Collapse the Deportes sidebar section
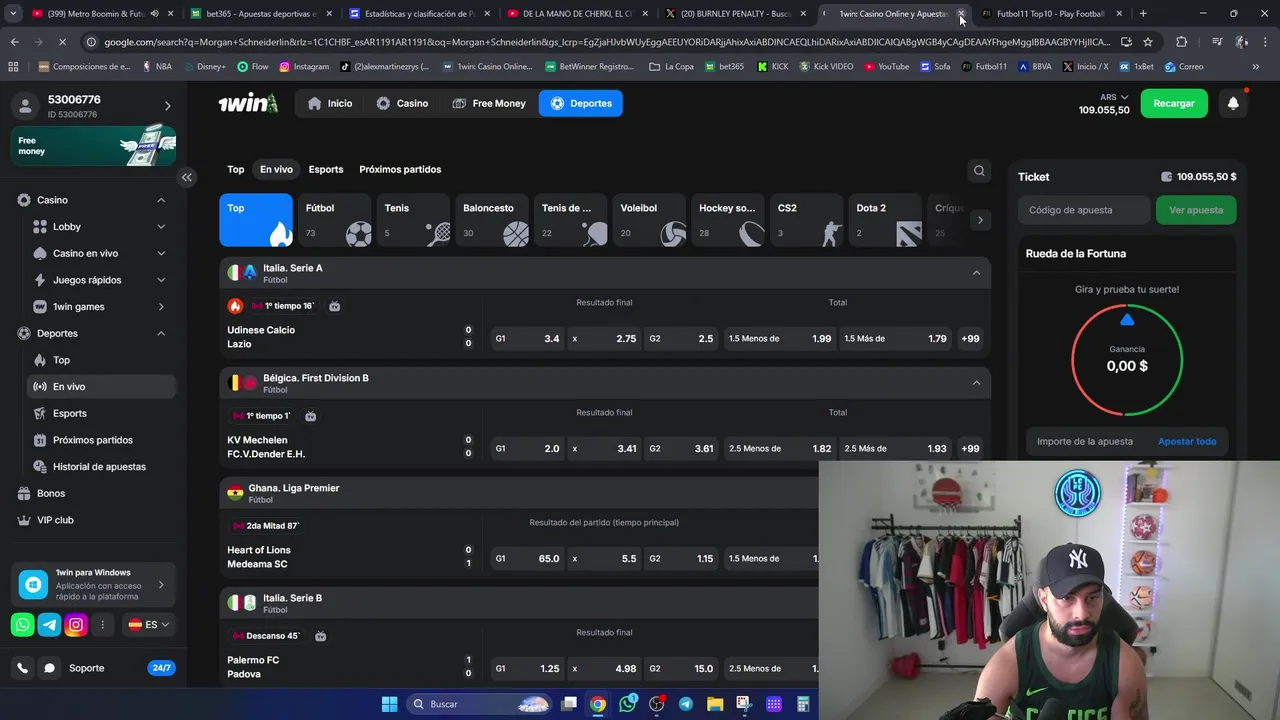 click(x=161, y=333)
